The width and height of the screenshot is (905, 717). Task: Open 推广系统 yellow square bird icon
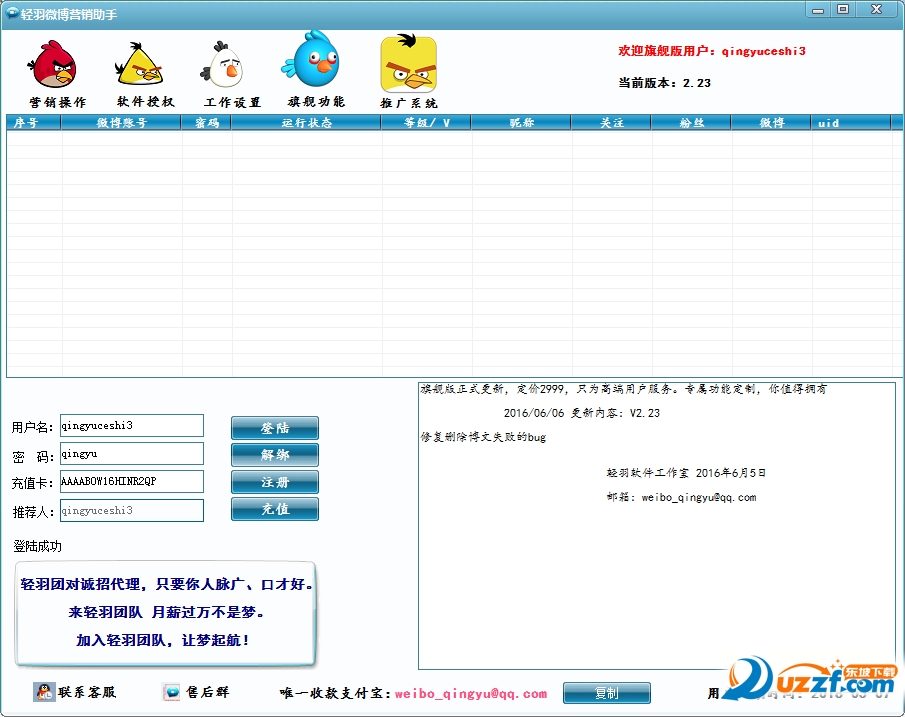[x=408, y=62]
